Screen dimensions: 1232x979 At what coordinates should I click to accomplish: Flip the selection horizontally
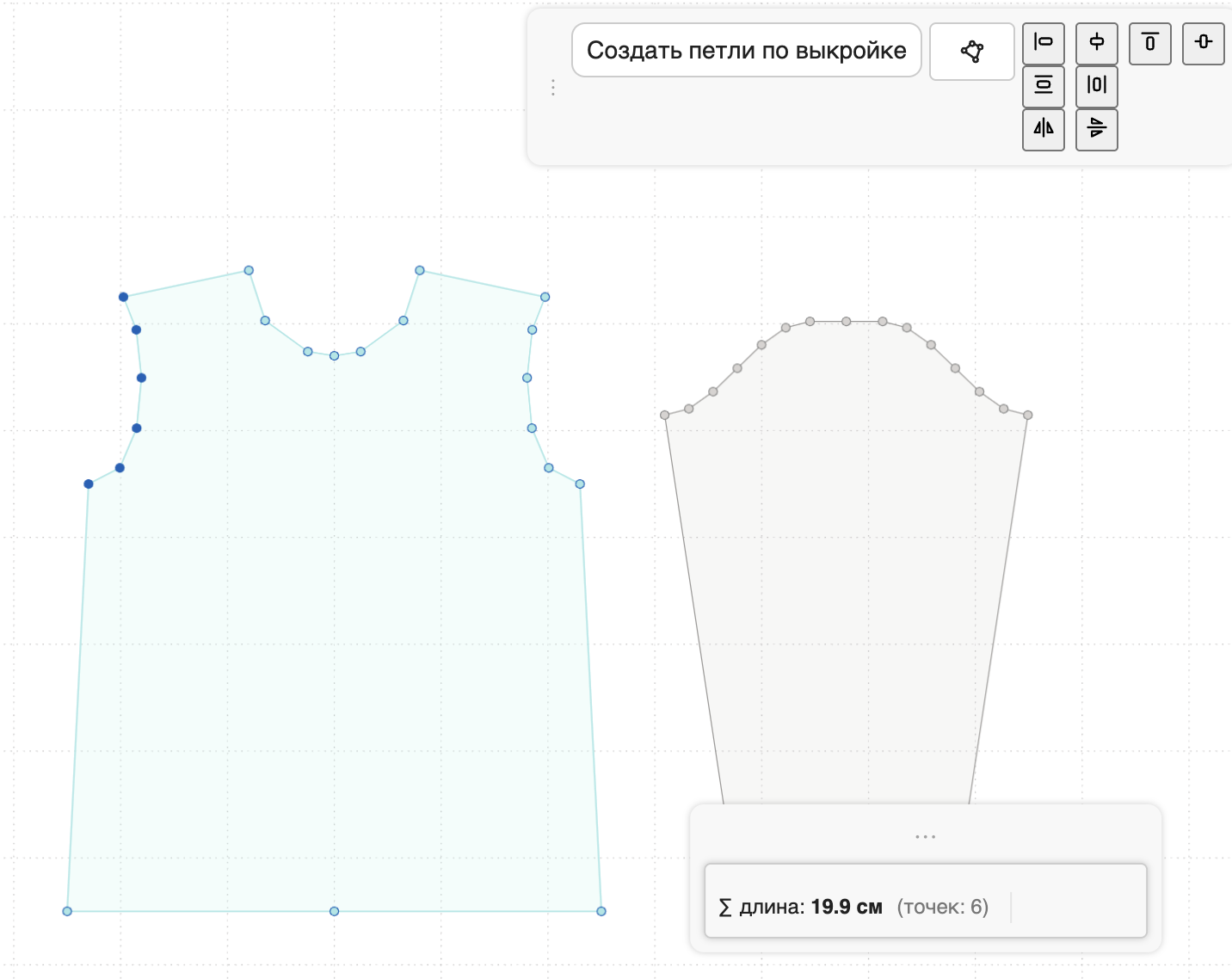(x=1044, y=129)
